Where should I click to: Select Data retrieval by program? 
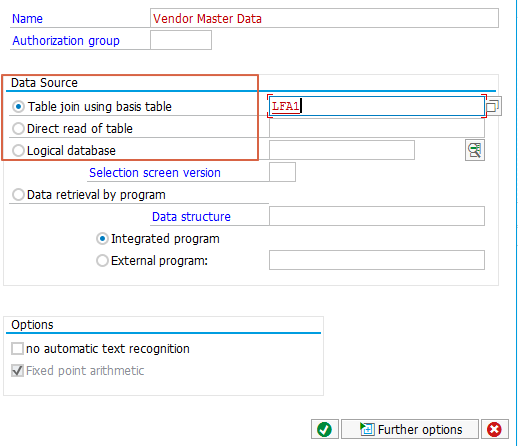coord(18,195)
